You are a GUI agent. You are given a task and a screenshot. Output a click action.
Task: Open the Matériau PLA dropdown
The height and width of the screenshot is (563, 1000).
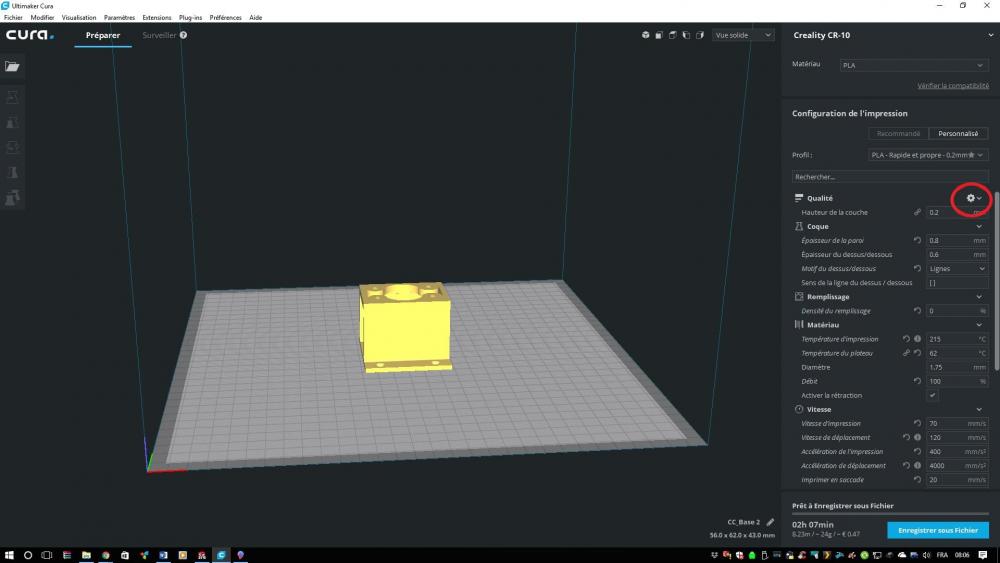click(x=913, y=65)
